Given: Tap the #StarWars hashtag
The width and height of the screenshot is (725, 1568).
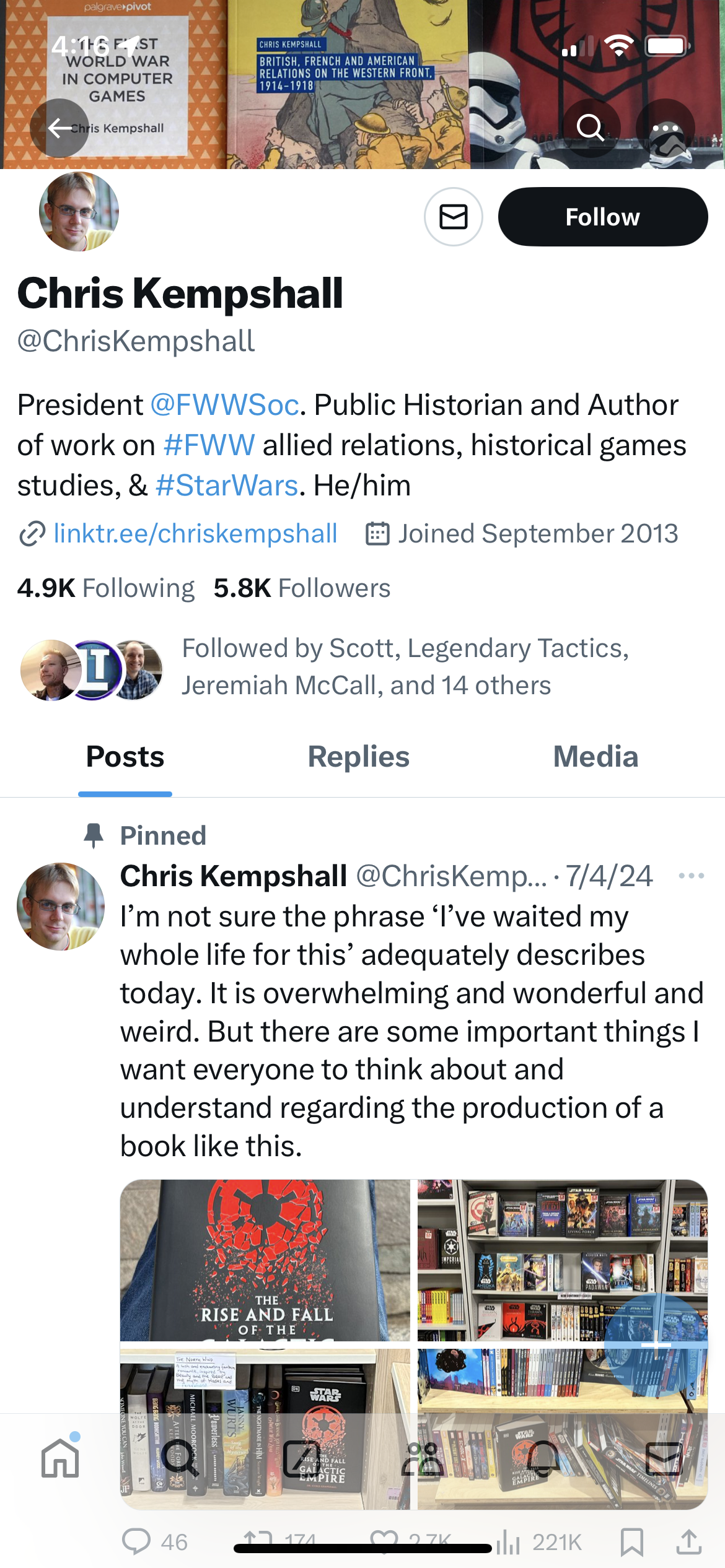Looking at the screenshot, I should (227, 486).
